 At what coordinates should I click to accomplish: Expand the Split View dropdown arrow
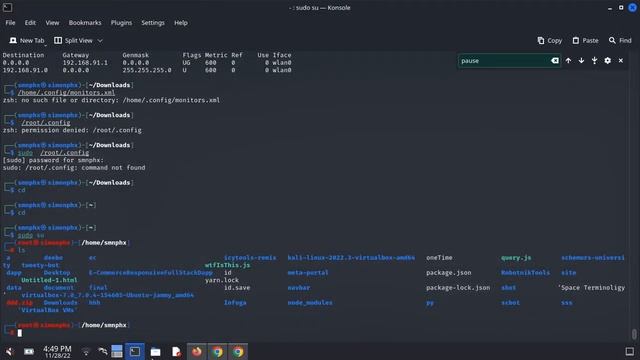(x=100, y=40)
